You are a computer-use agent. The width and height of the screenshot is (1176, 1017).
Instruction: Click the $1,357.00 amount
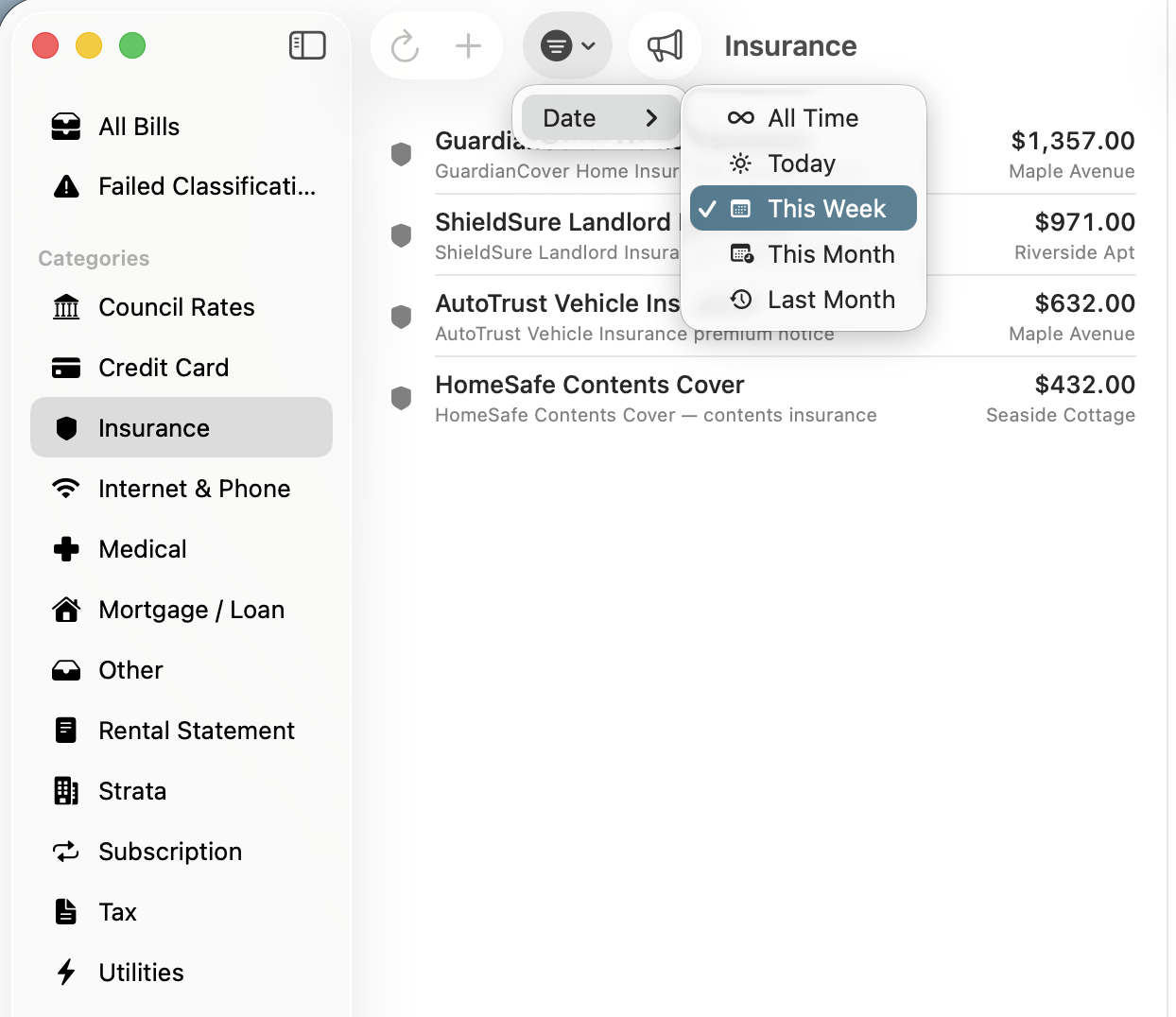(1073, 141)
